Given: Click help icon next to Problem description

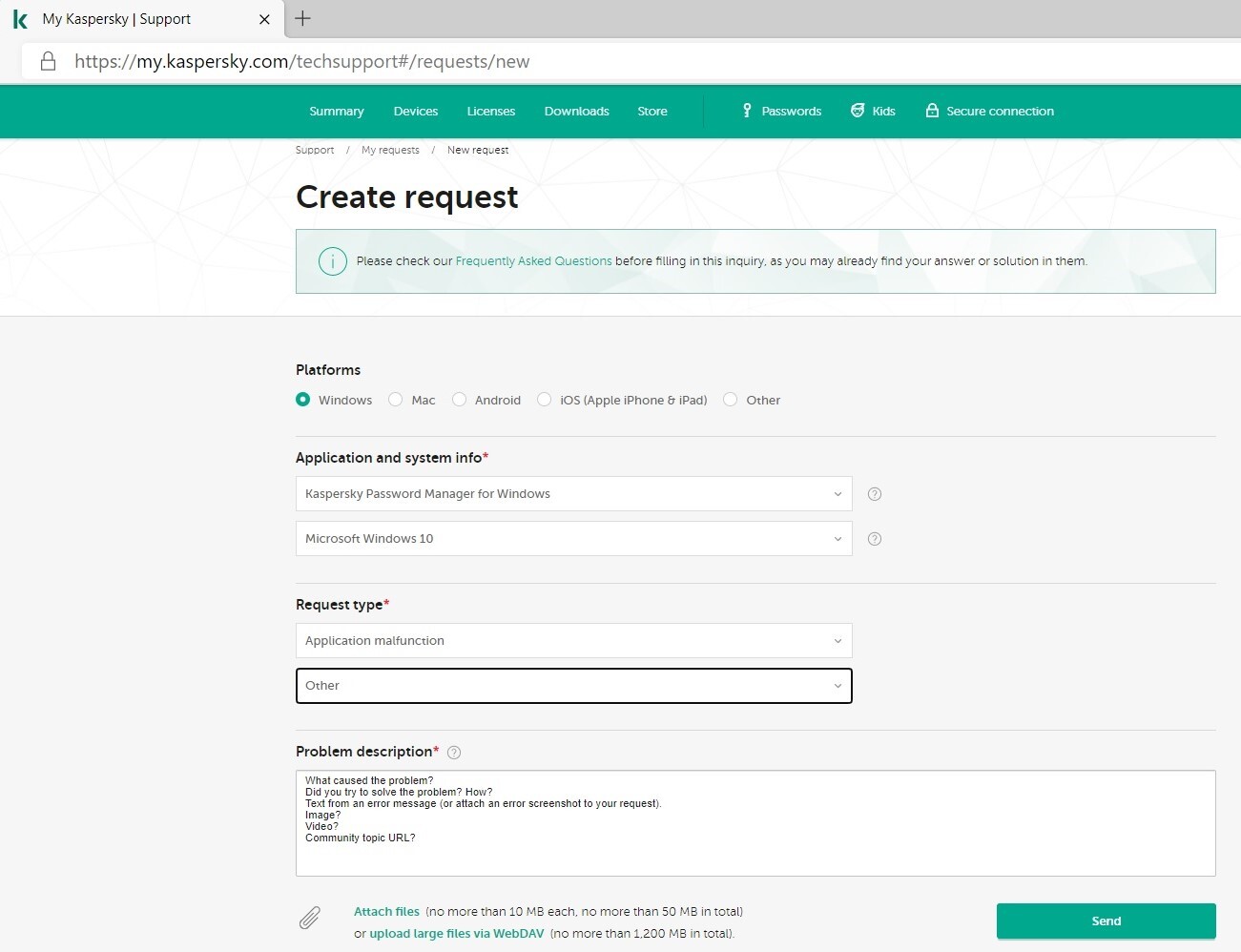Looking at the screenshot, I should (454, 752).
